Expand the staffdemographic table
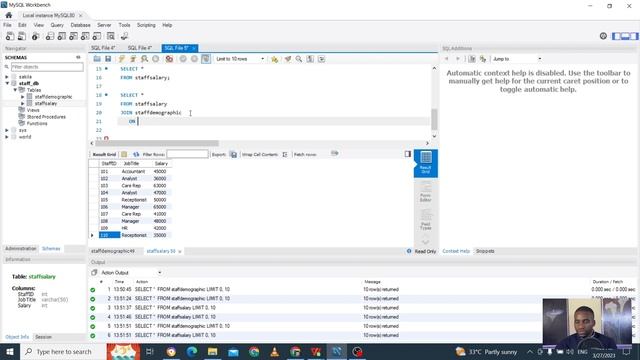The image size is (640, 360). [x=23, y=97]
